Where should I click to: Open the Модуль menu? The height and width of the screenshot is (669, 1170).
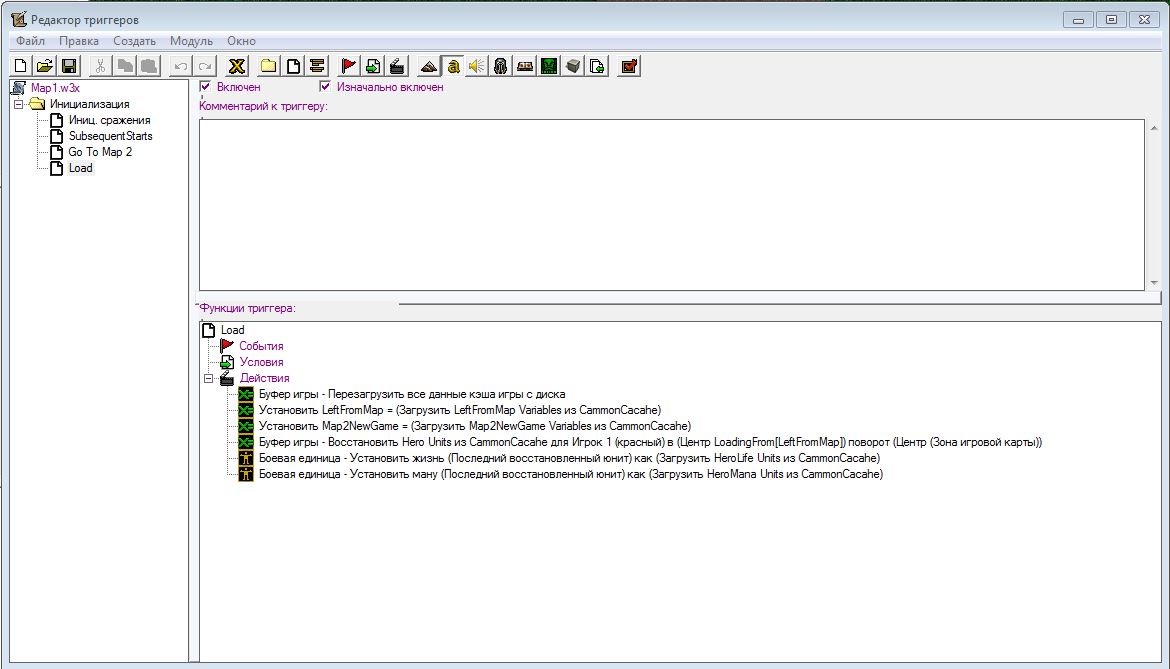point(191,41)
